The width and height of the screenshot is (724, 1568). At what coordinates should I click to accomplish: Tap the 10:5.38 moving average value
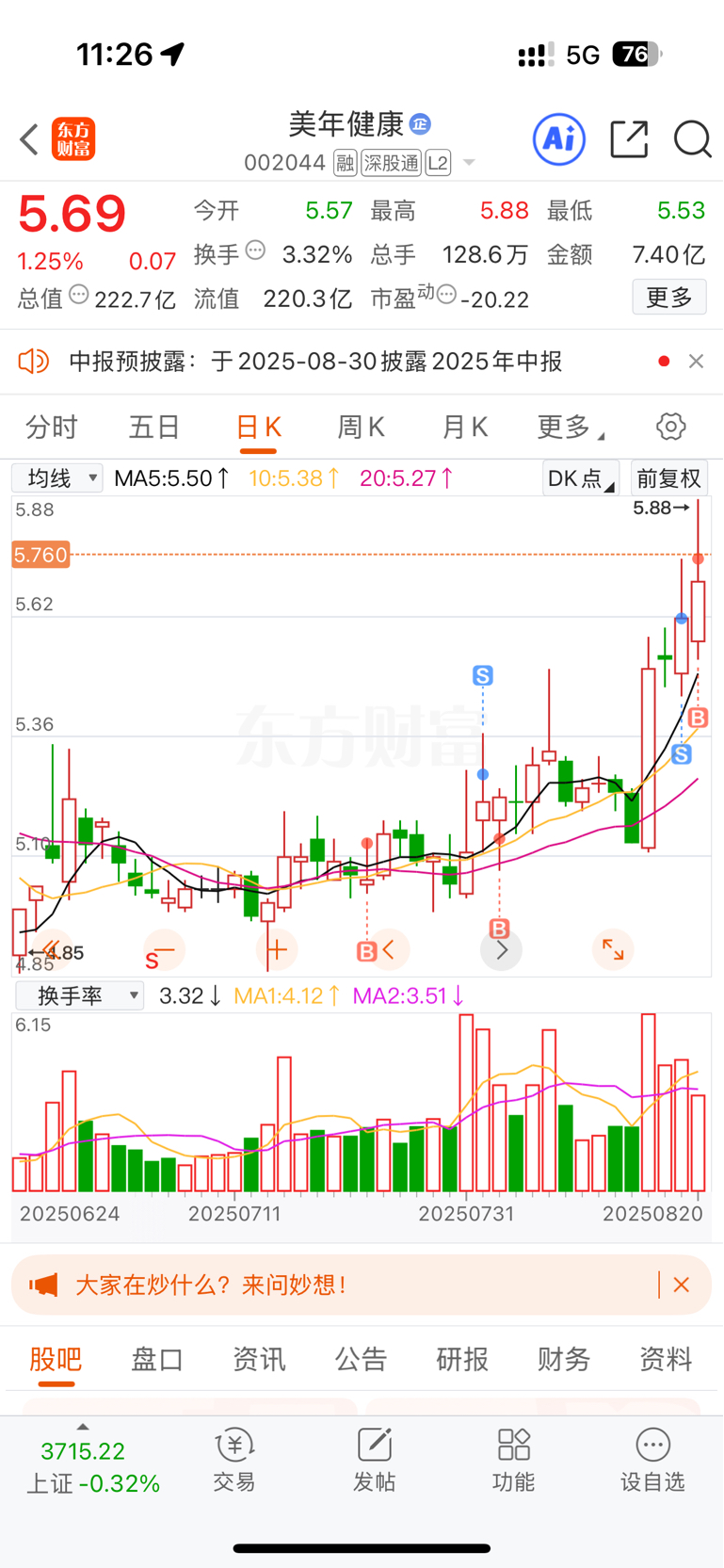(294, 478)
